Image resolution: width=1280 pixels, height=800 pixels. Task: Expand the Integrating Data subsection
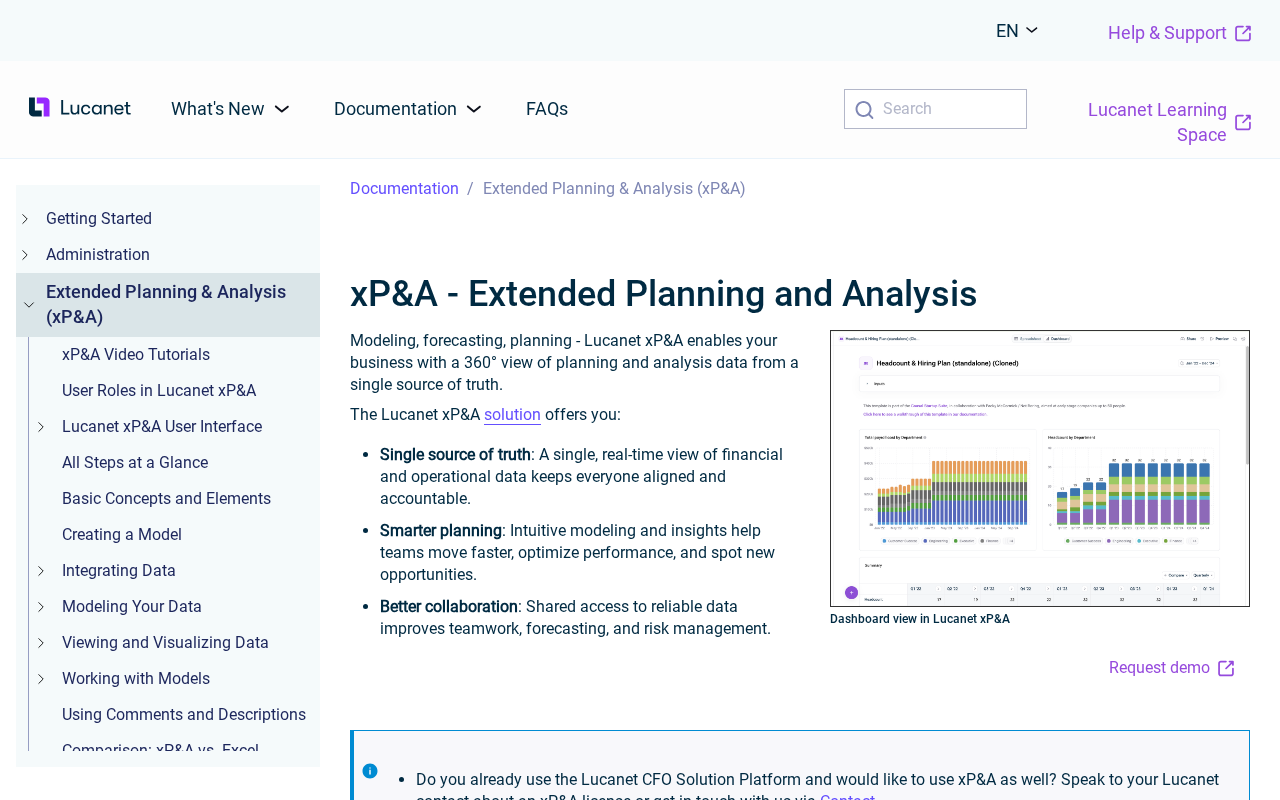41,571
